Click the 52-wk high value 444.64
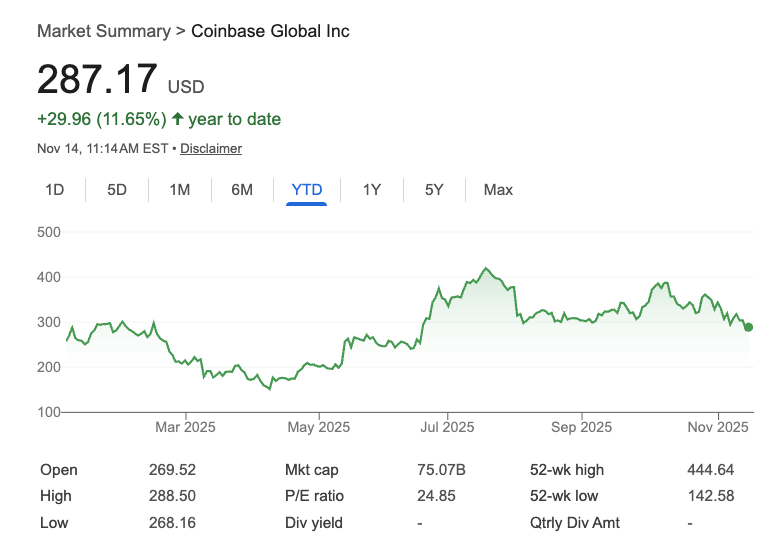Image resolution: width=784 pixels, height=546 pixels. click(711, 470)
